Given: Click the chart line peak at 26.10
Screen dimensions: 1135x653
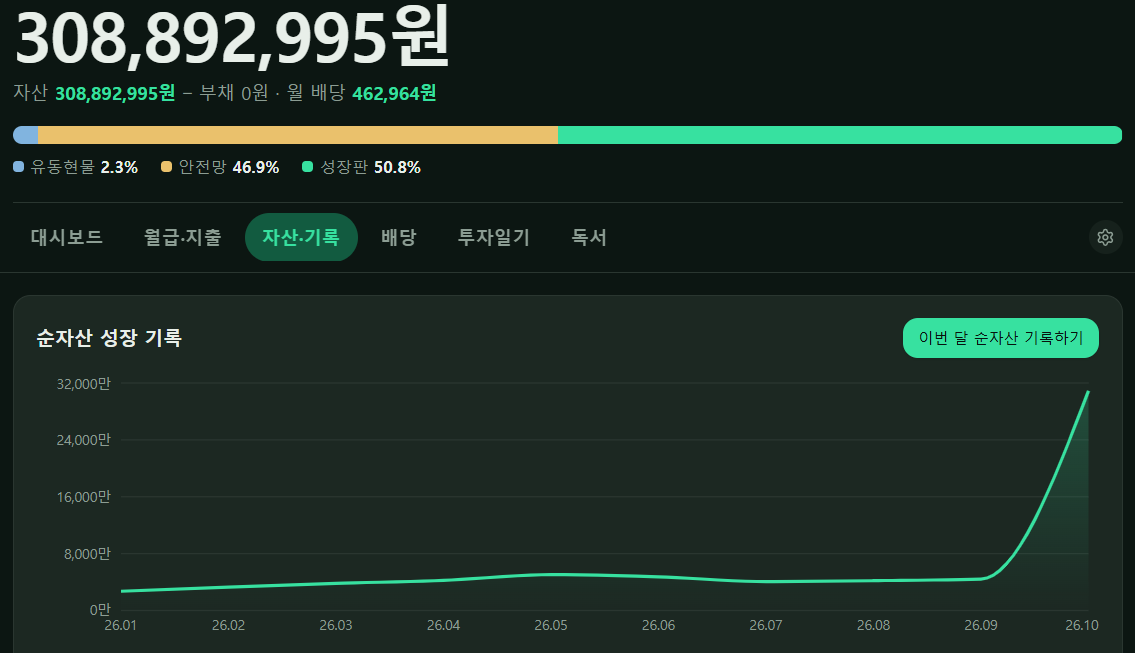Looking at the screenshot, I should (x=1088, y=392).
